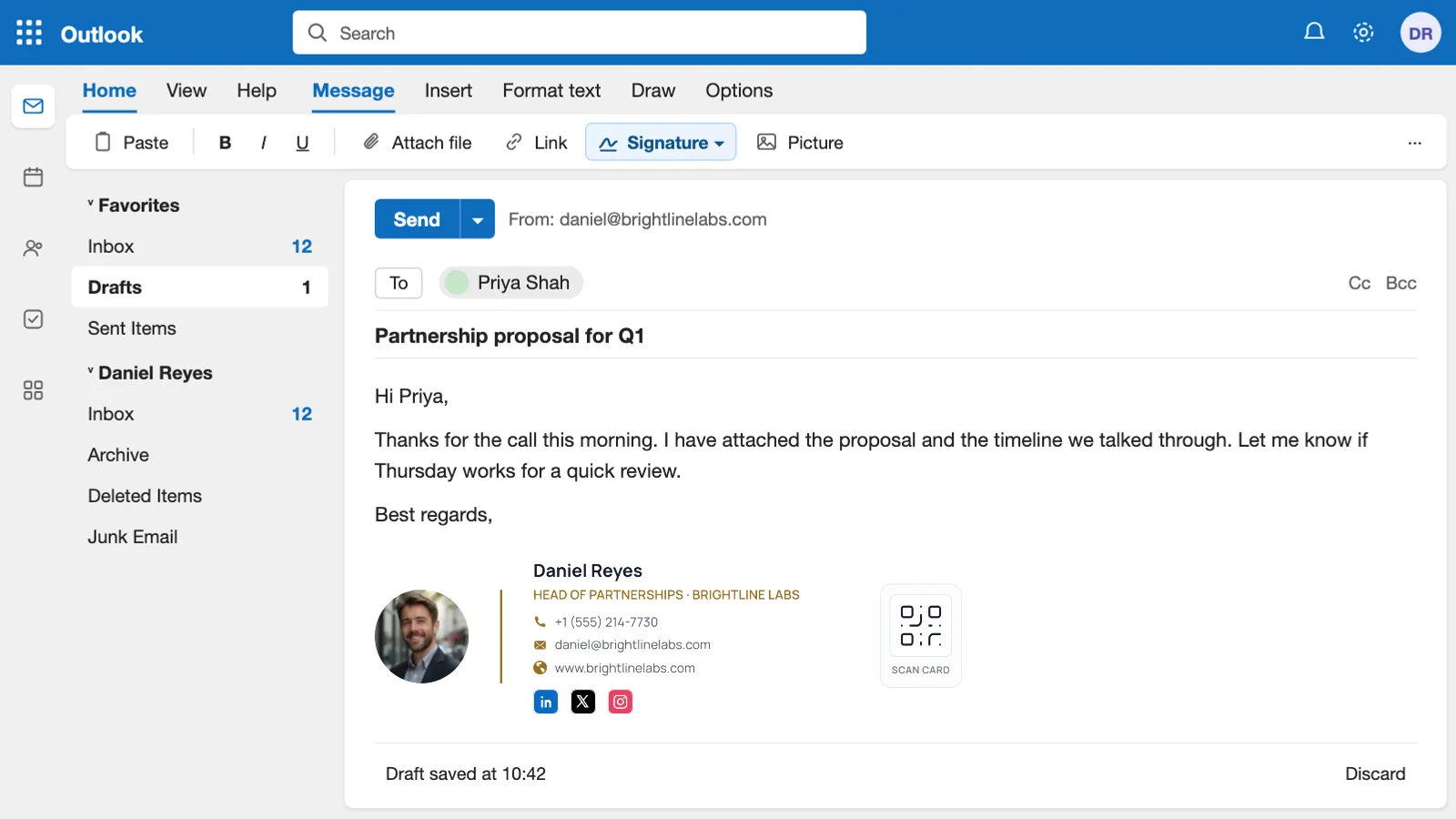This screenshot has height=819, width=1456.
Task: Select the Priya Shah recipient chip
Action: (x=511, y=283)
